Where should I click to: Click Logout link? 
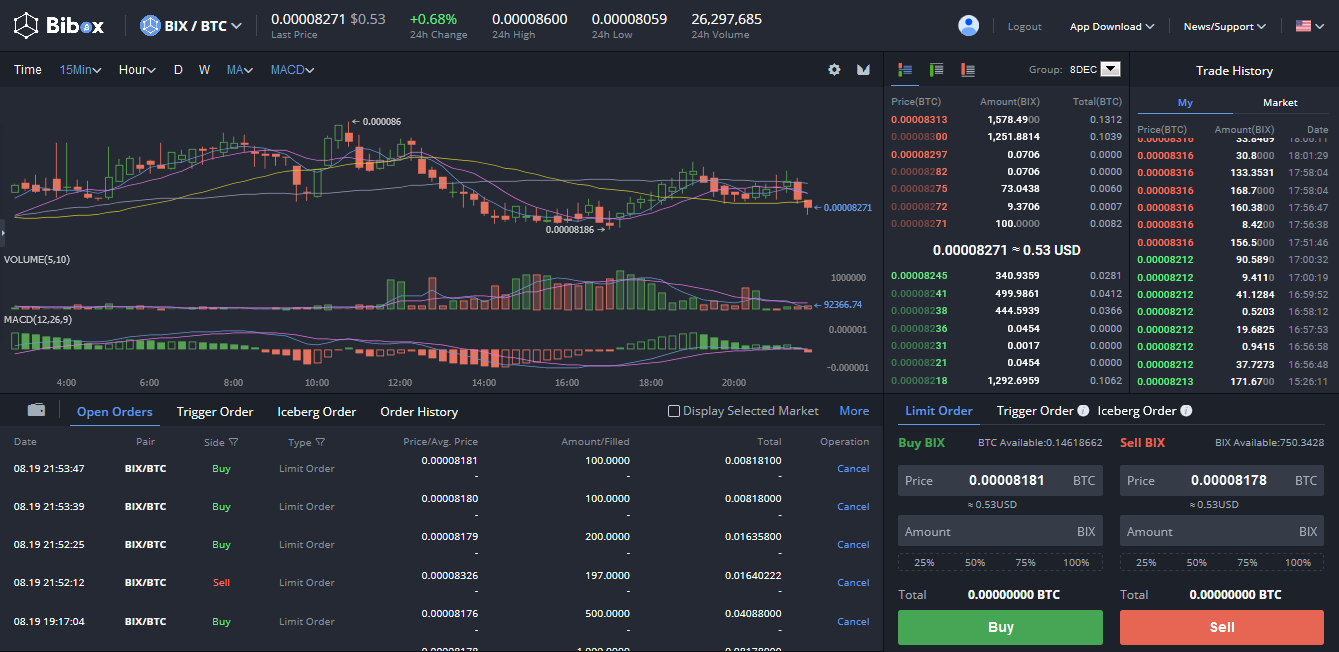point(1024,27)
